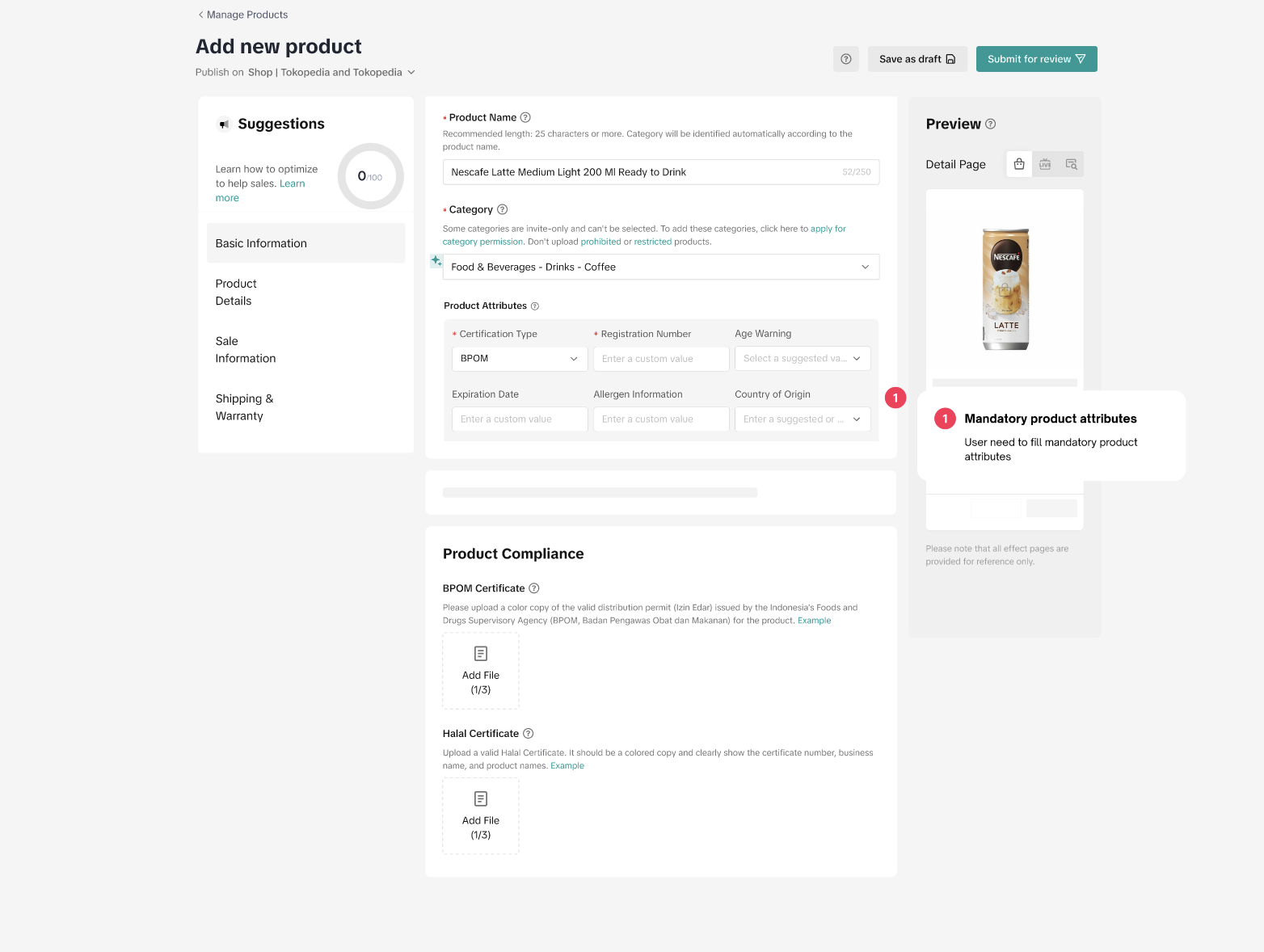The width and height of the screenshot is (1264, 952).
Task: Open the apply for category permission link
Action: tap(828, 229)
